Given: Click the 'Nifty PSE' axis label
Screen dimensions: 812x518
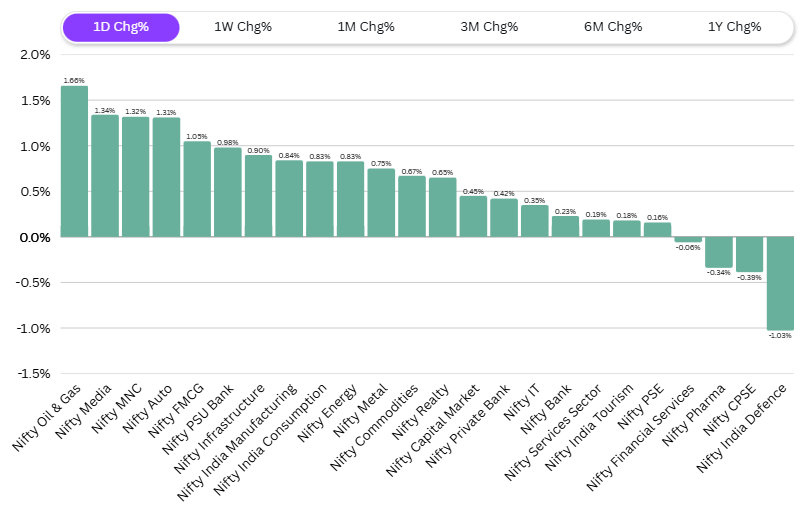Looking at the screenshot, I should pyautogui.click(x=641, y=406).
